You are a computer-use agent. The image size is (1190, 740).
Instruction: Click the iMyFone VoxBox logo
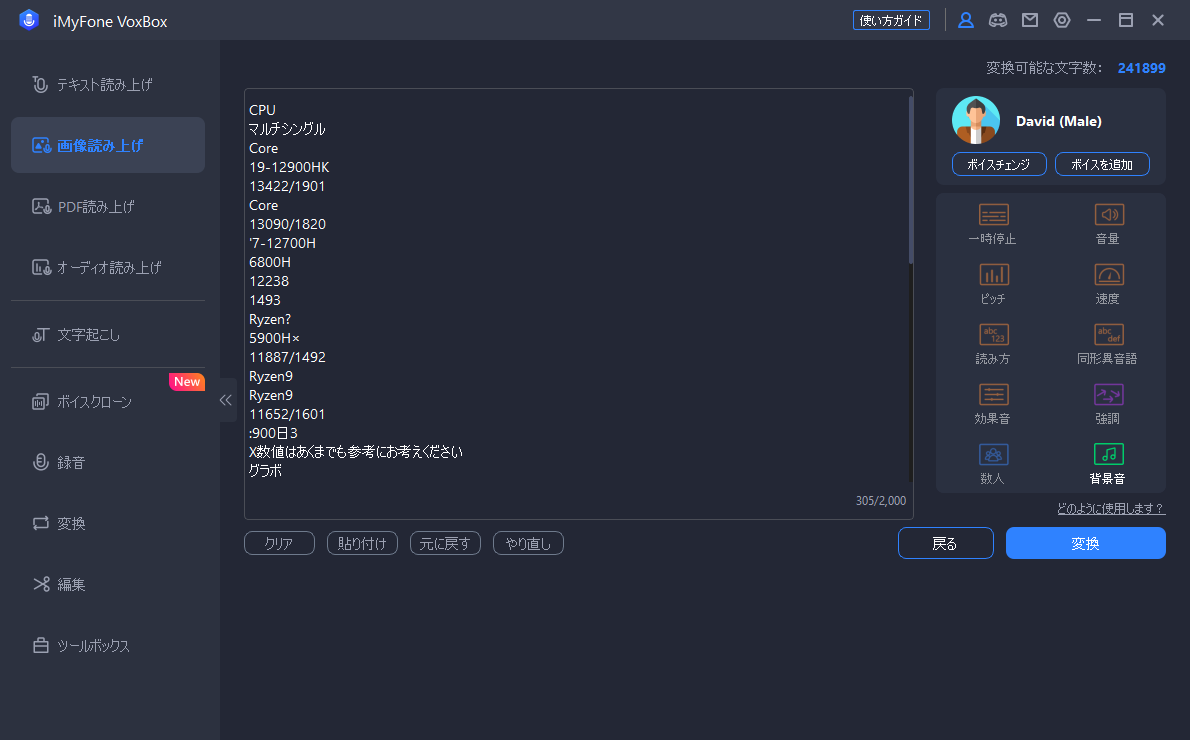point(29,20)
